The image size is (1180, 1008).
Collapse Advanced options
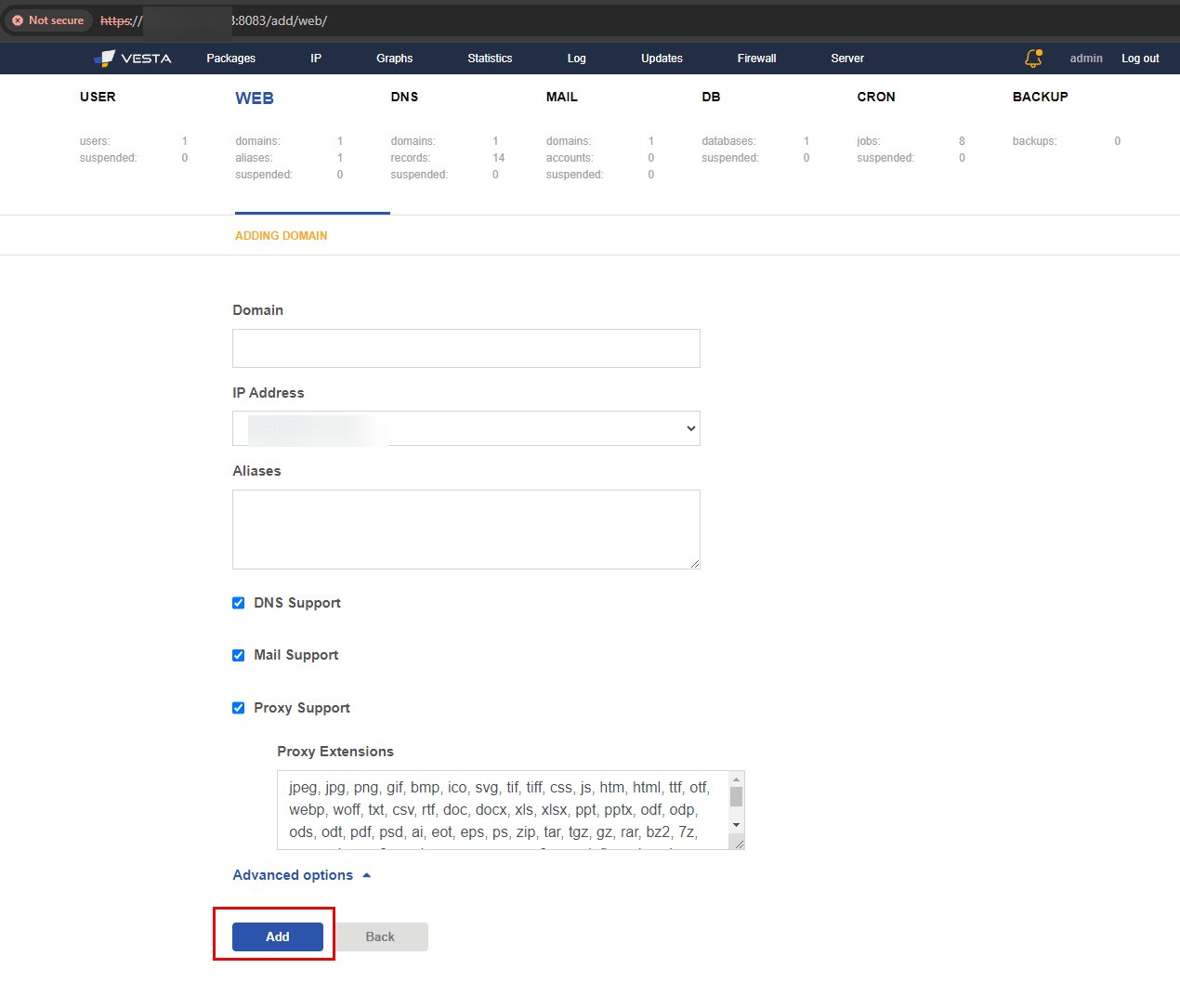293,875
